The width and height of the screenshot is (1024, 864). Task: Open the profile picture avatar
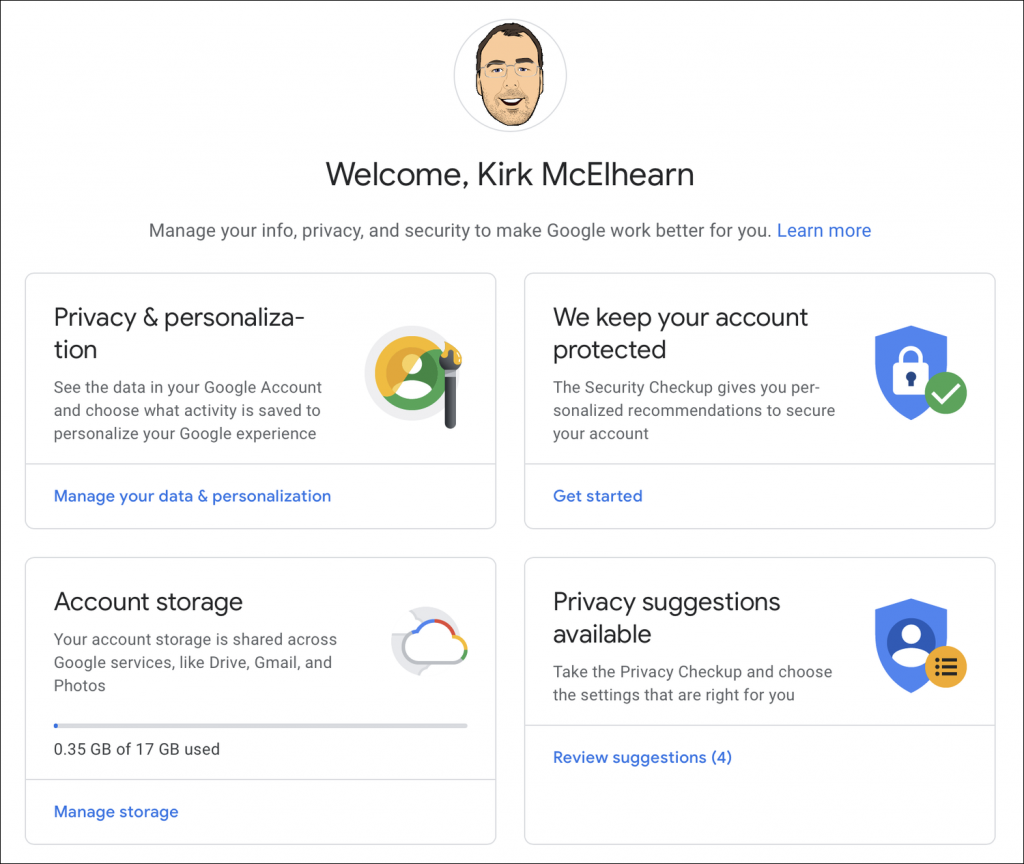click(510, 74)
